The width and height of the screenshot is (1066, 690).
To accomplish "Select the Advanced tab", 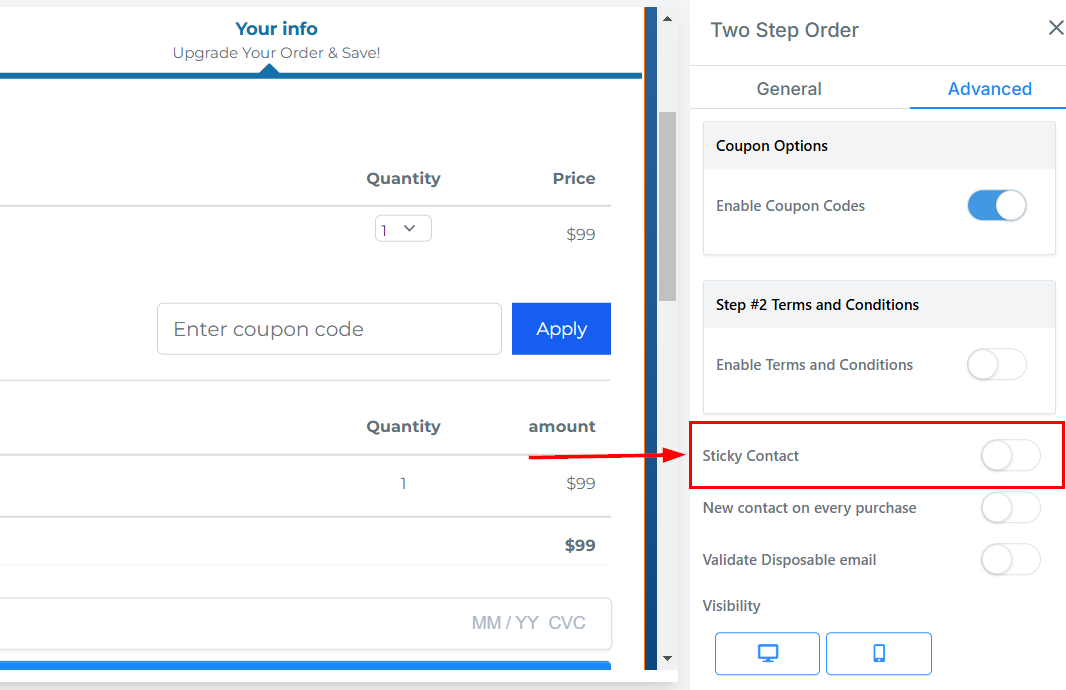I will coord(989,89).
